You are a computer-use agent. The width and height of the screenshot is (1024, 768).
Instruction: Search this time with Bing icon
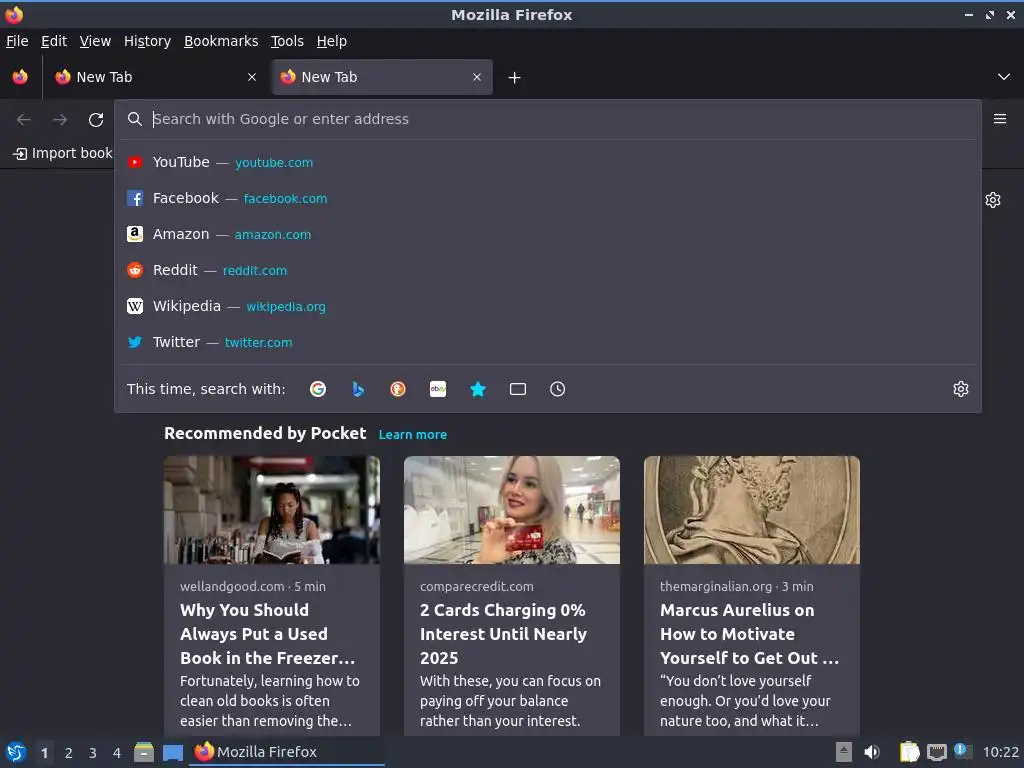(x=358, y=389)
